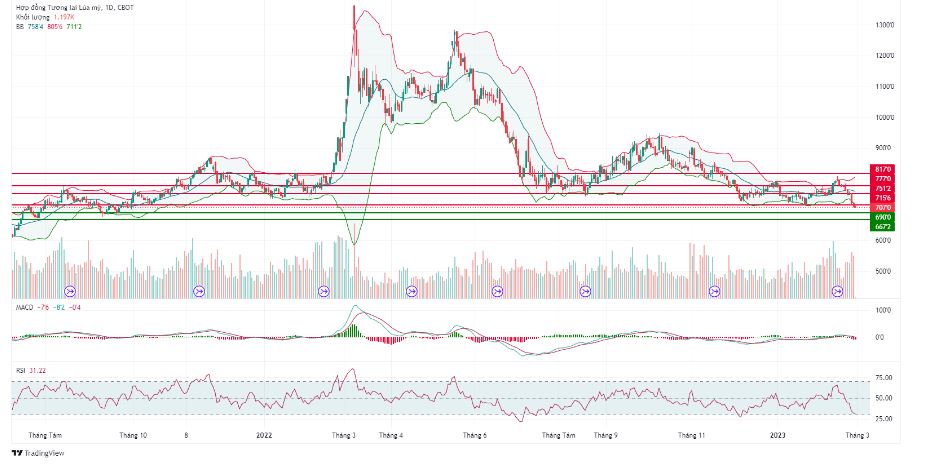The image size is (925, 467).
Task: Click the '2022' time axis label
Action: click(x=264, y=435)
